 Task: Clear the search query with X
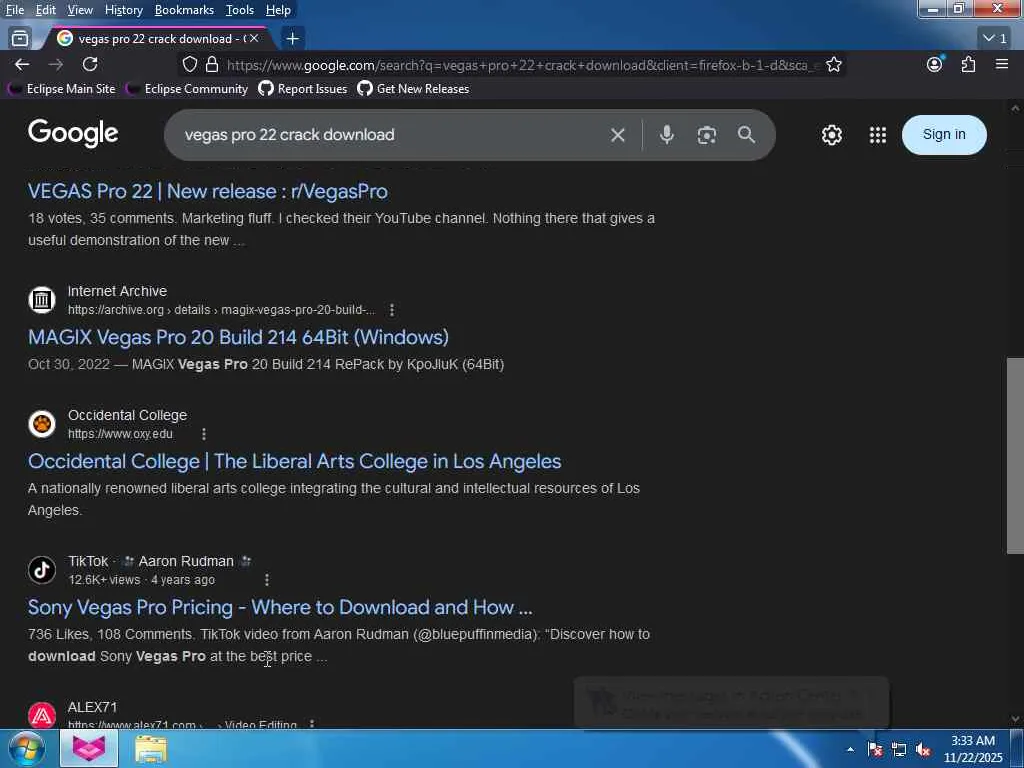[617, 135]
